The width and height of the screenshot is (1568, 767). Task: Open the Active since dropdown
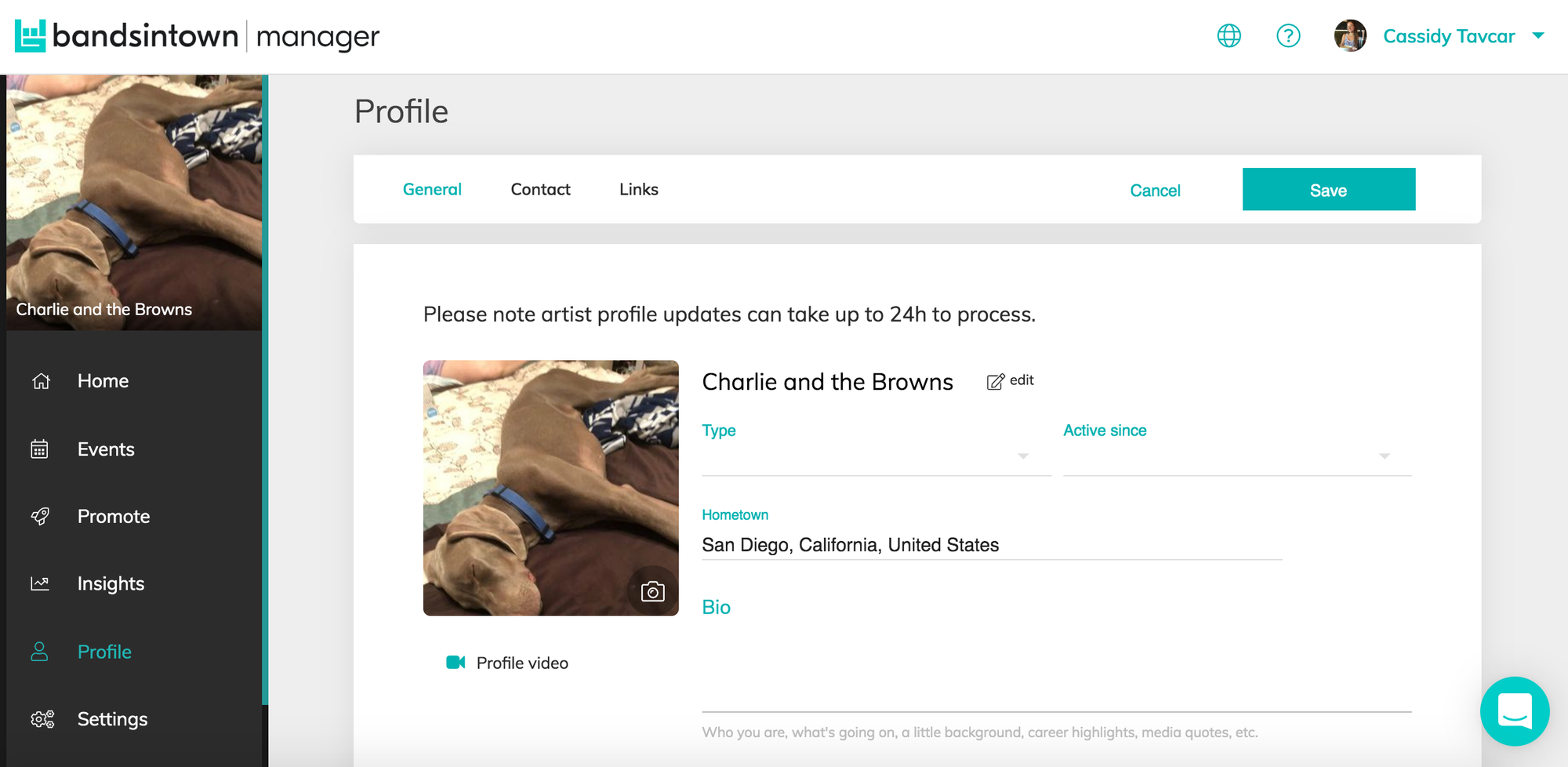point(1385,456)
